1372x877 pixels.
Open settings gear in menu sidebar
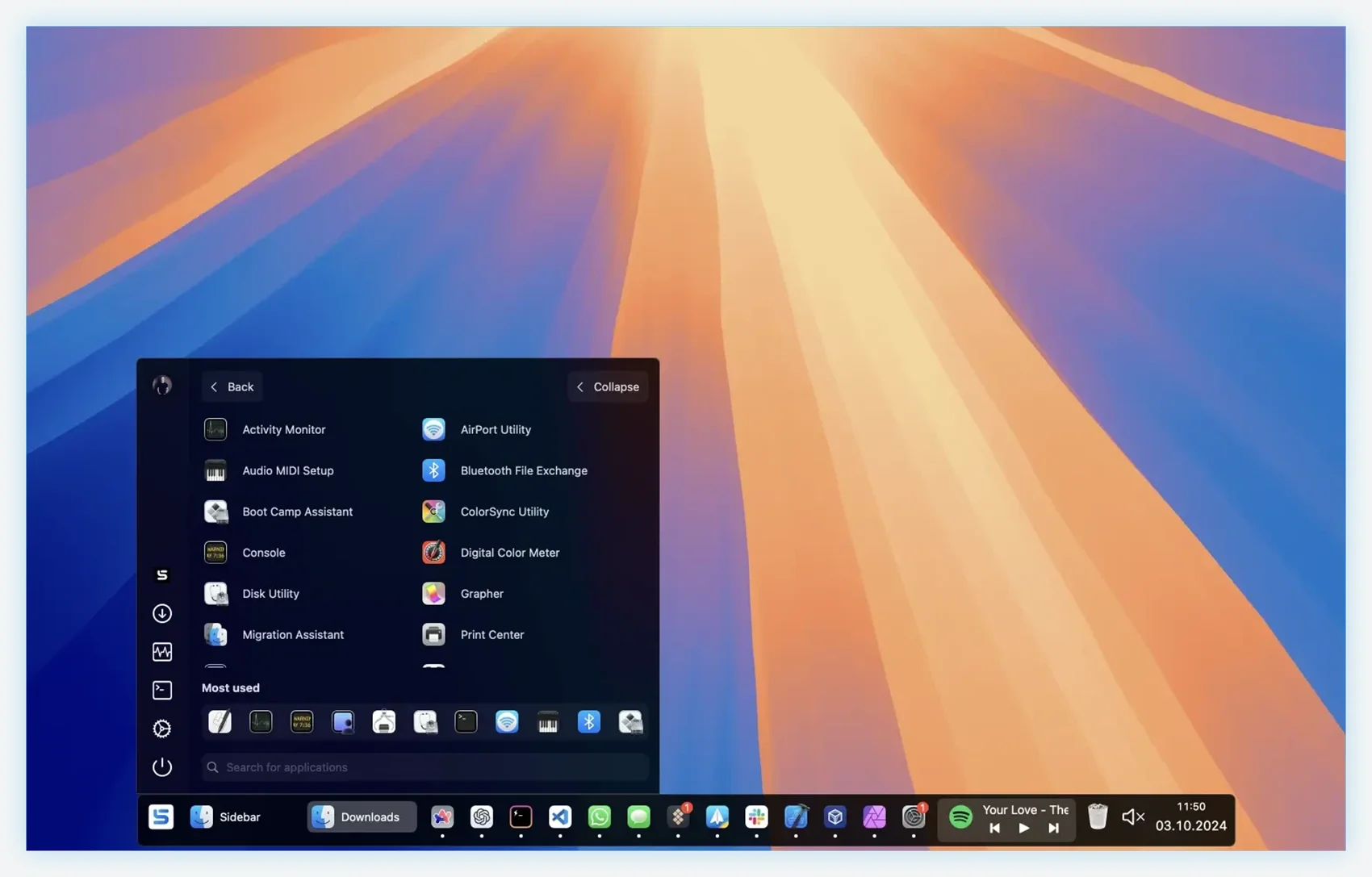click(162, 729)
